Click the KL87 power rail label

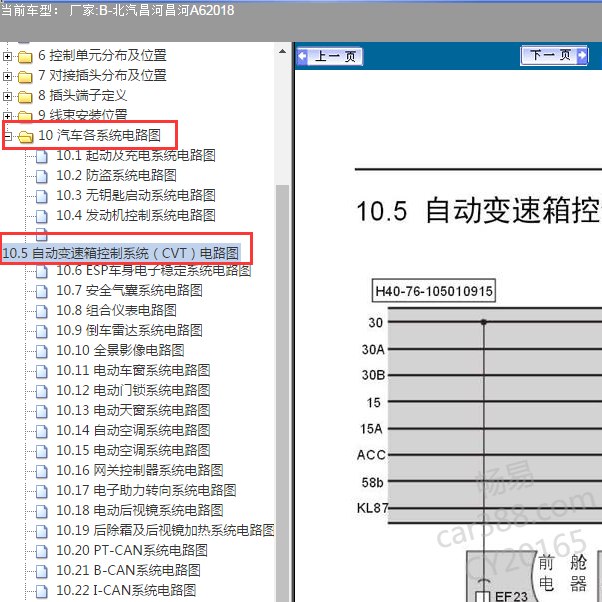(372, 508)
